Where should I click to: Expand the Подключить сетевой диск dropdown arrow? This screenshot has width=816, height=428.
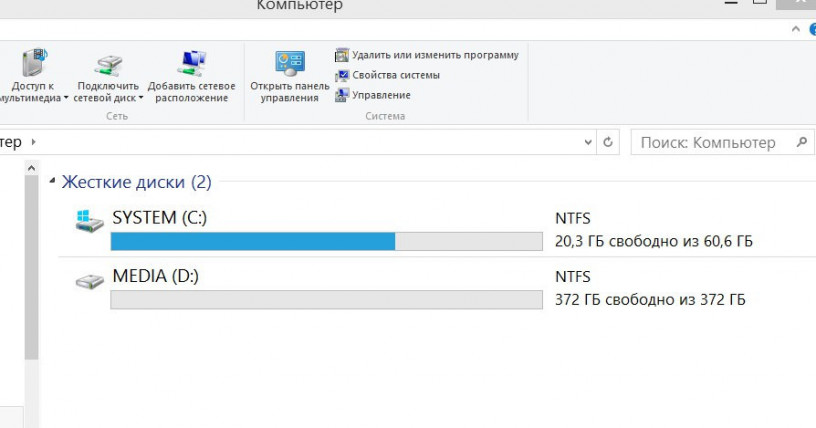pyautogui.click(x=141, y=98)
